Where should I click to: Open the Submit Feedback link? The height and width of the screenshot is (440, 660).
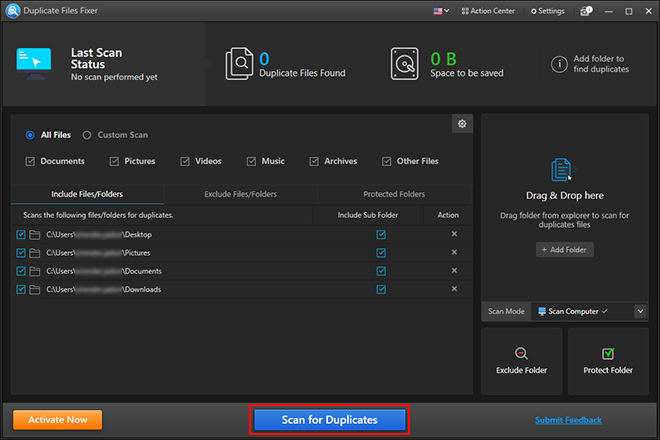click(568, 420)
